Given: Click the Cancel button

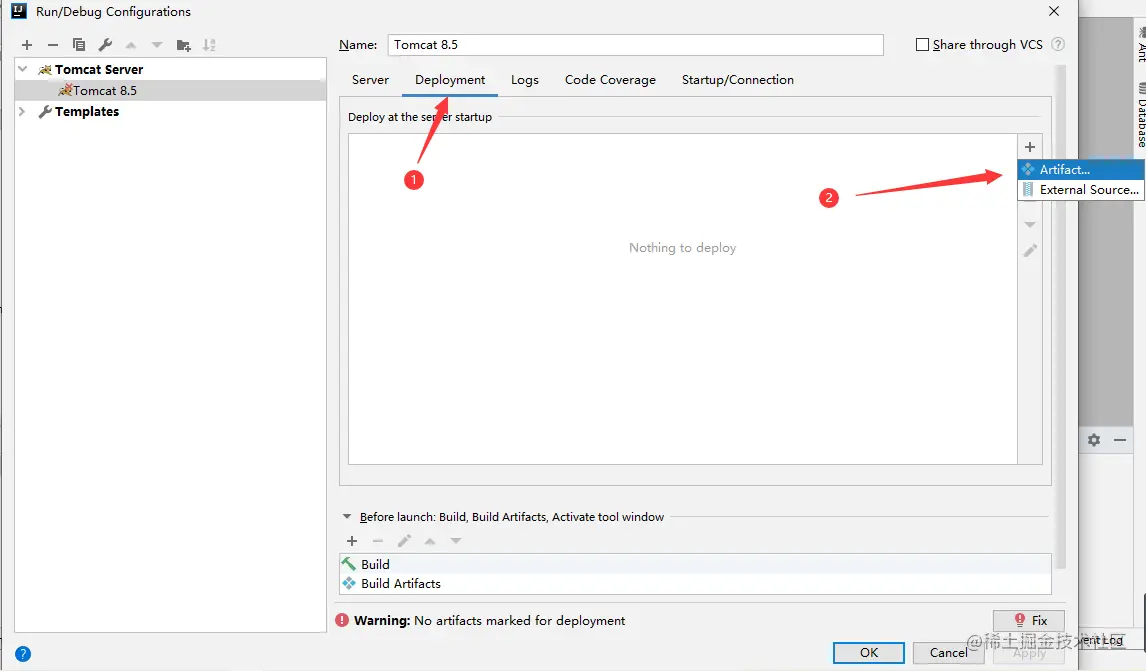Looking at the screenshot, I should pyautogui.click(x=949, y=653).
